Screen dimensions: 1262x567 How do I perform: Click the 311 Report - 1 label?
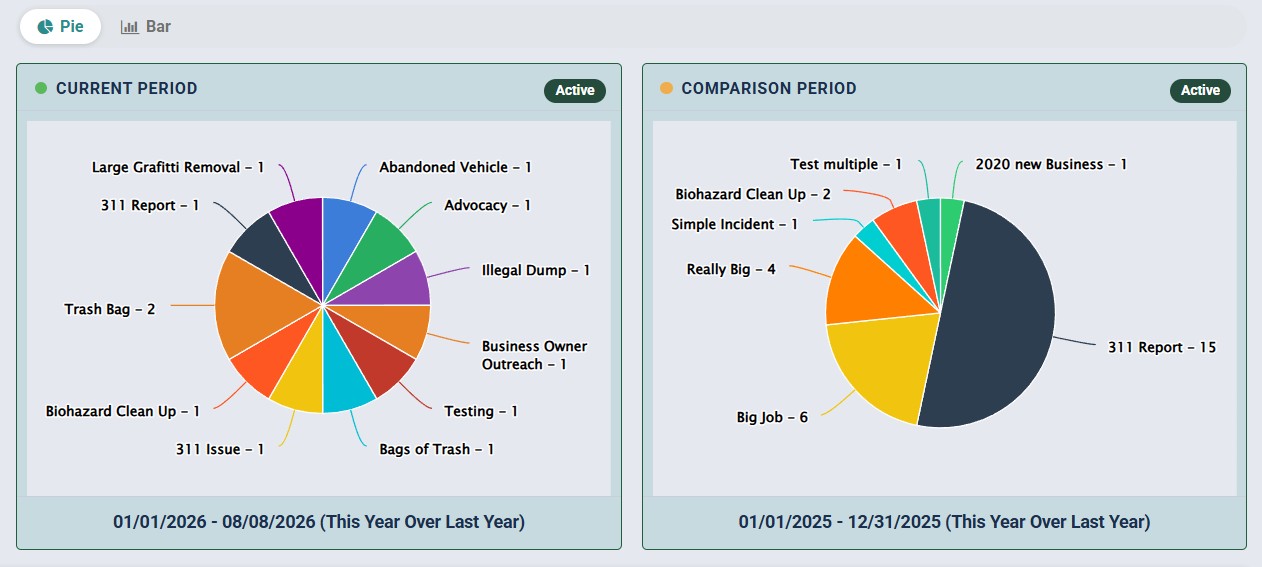point(150,205)
